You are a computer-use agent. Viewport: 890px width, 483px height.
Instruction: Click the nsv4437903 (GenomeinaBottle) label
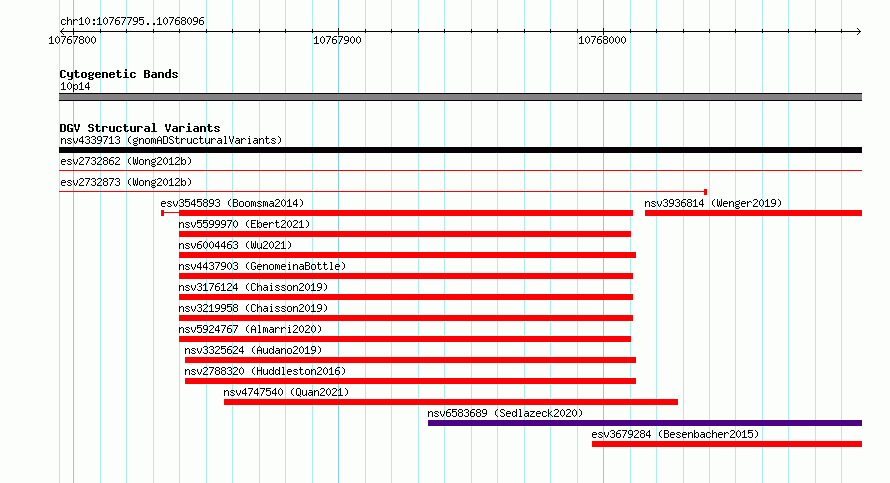[x=262, y=266]
